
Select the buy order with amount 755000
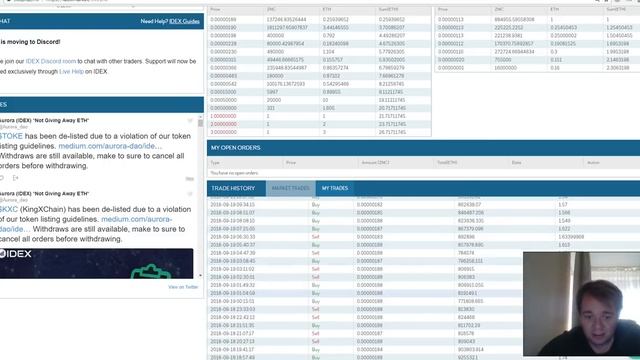[x=538, y=60]
